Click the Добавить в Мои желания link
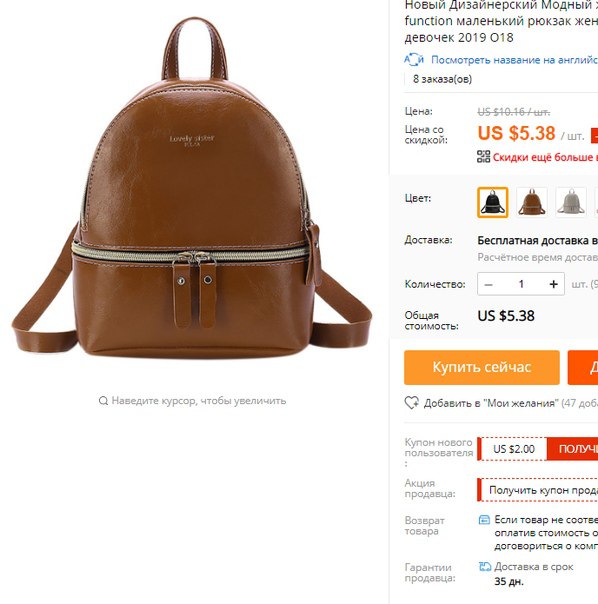598x604 pixels. click(491, 403)
